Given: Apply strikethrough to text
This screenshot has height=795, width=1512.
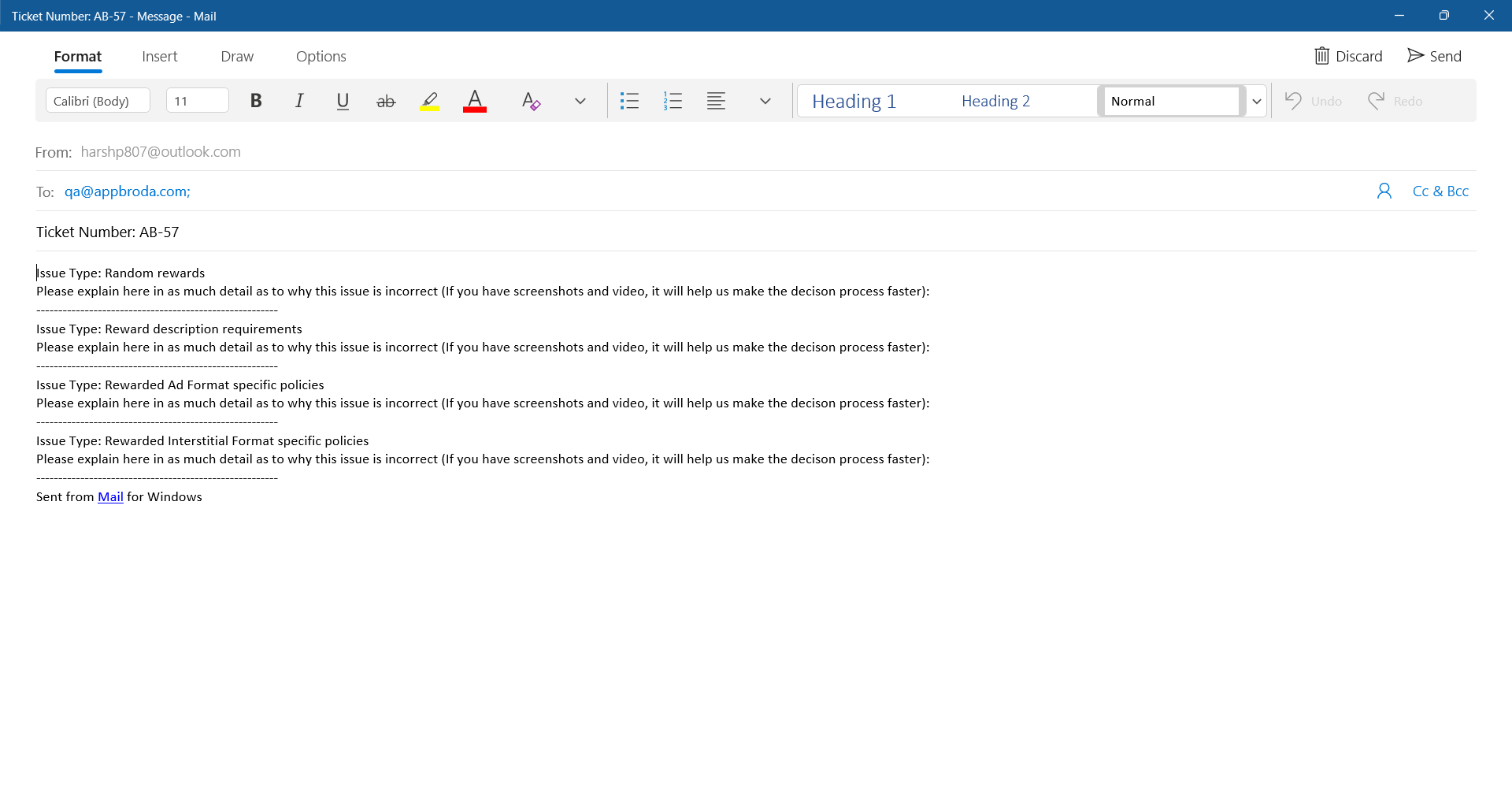Looking at the screenshot, I should (386, 101).
